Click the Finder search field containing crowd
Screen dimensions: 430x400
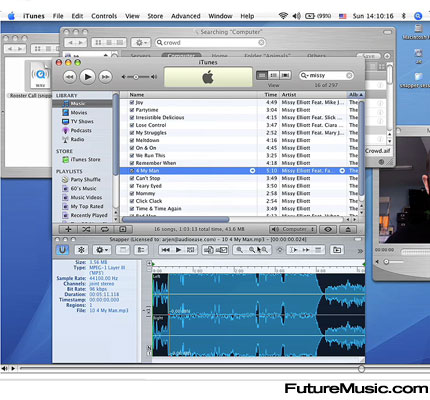211,43
